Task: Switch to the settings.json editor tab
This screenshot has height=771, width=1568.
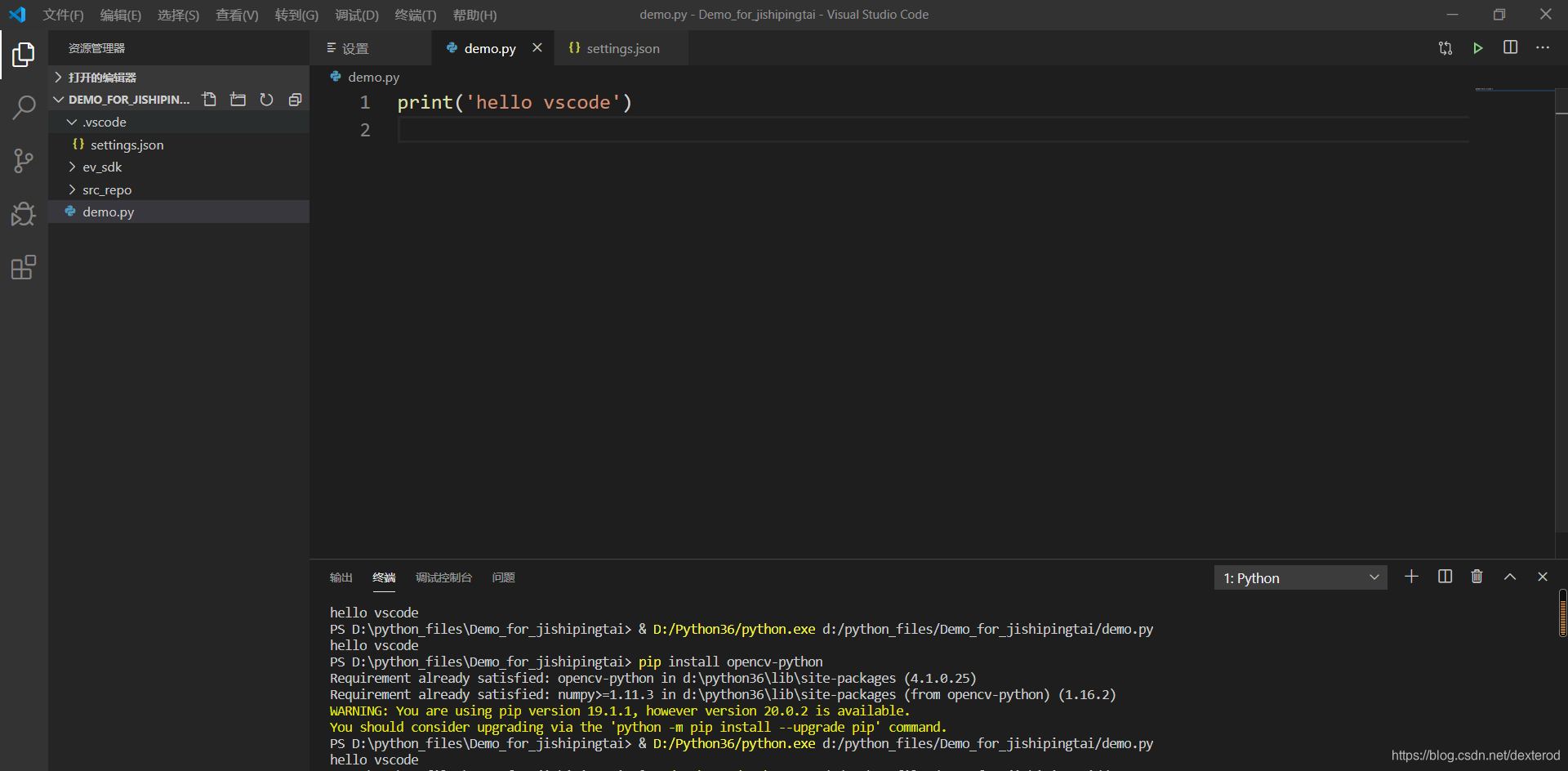Action: click(x=621, y=48)
